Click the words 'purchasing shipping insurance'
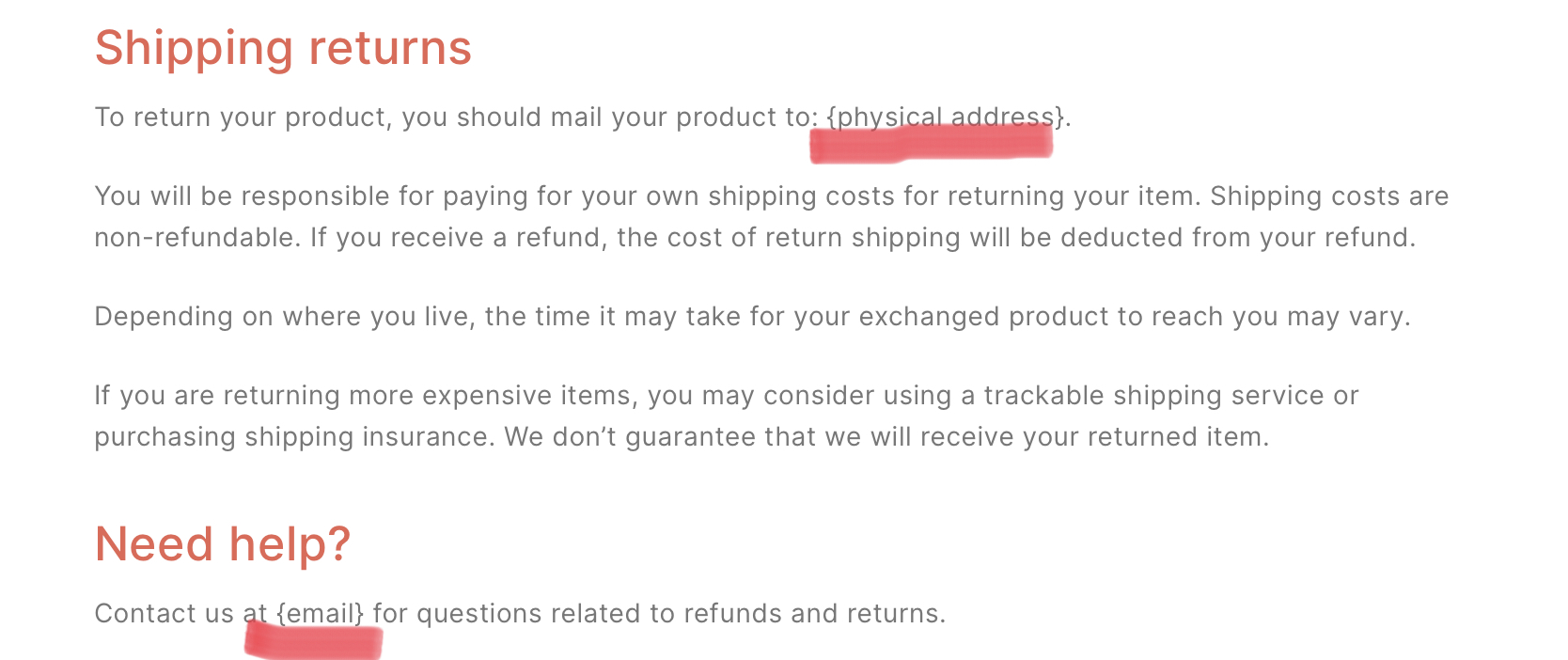This screenshot has width=1568, height=660. [293, 437]
